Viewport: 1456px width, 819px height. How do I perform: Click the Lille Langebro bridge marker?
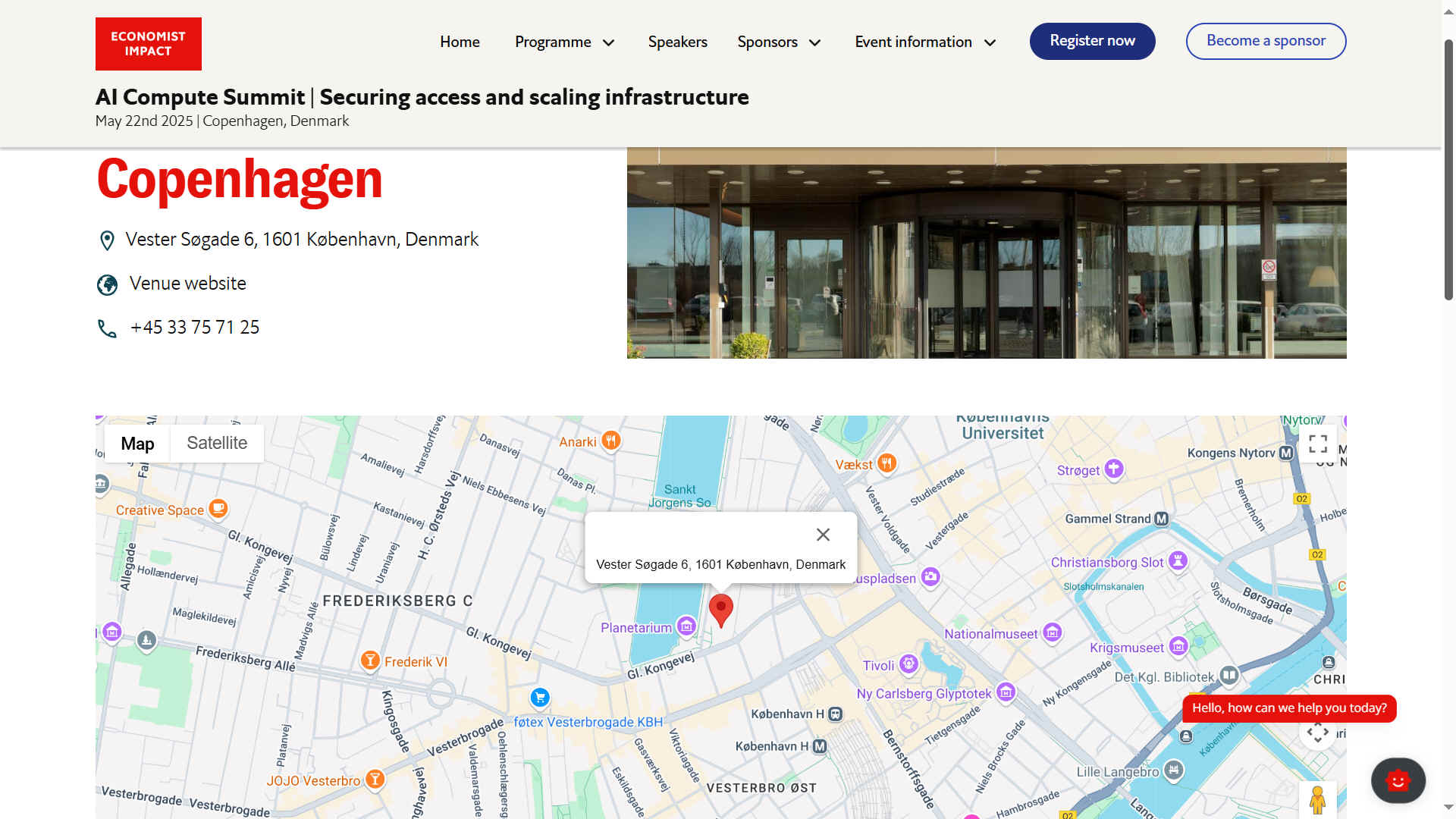(x=1174, y=770)
